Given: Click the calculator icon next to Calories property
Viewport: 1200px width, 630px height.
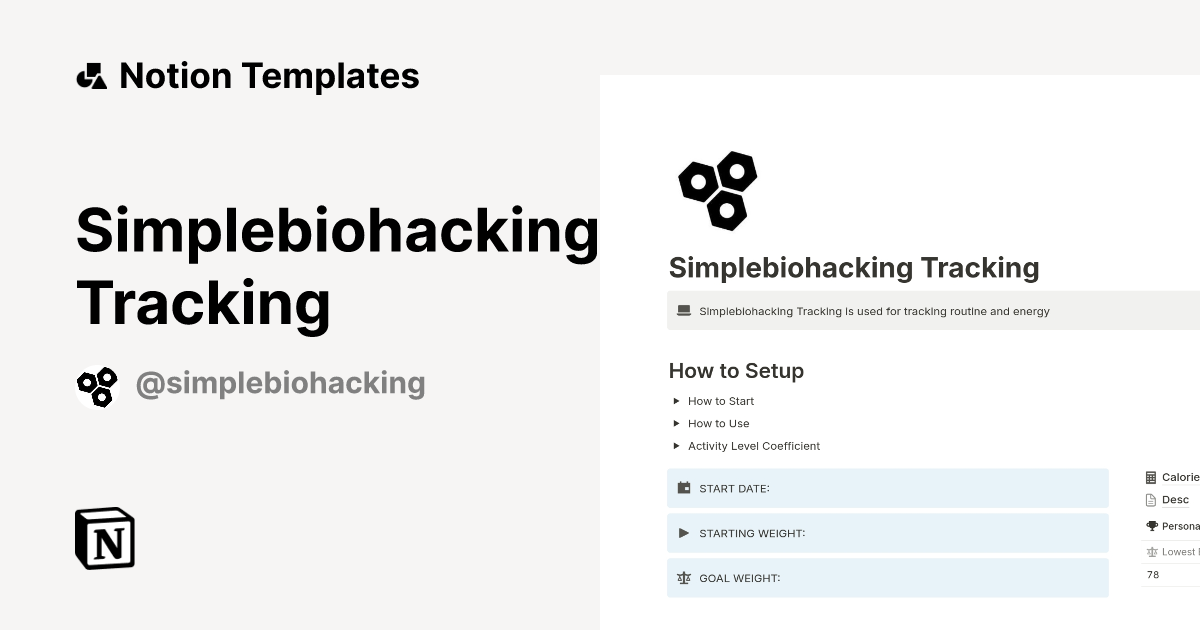Looking at the screenshot, I should (x=1150, y=477).
